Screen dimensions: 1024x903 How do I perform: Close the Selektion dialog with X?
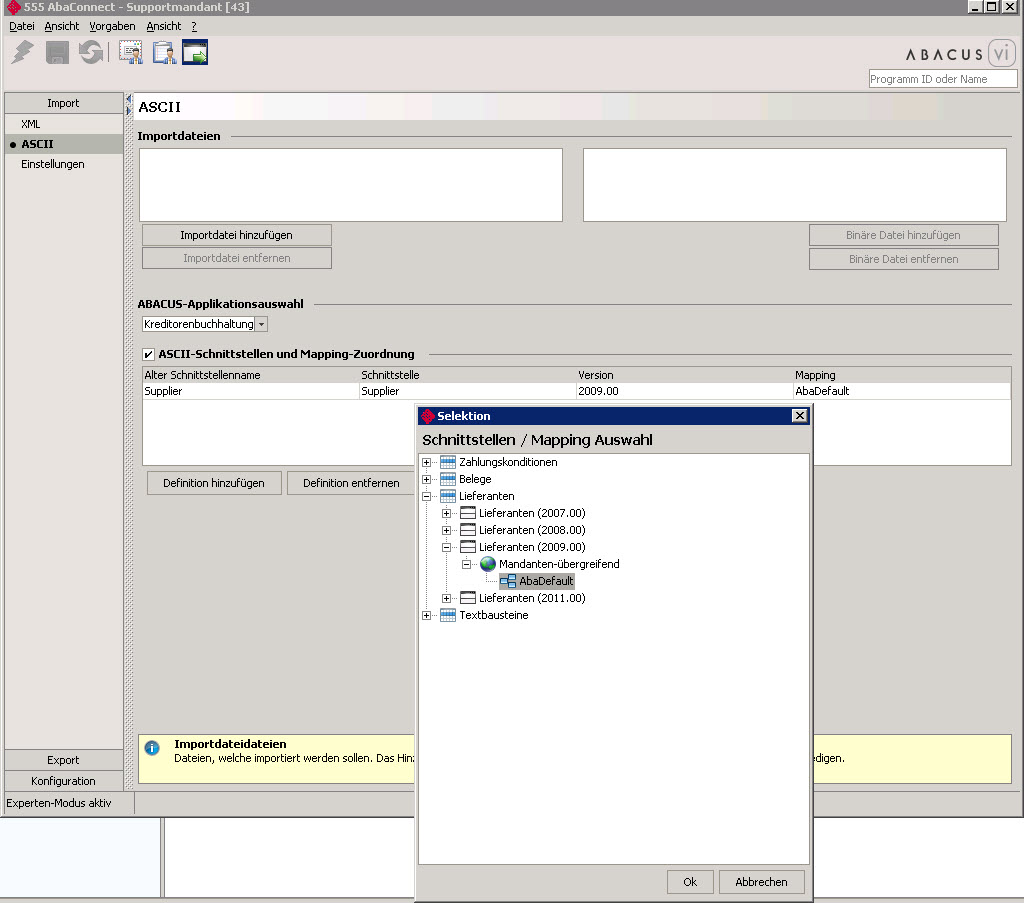[799, 416]
